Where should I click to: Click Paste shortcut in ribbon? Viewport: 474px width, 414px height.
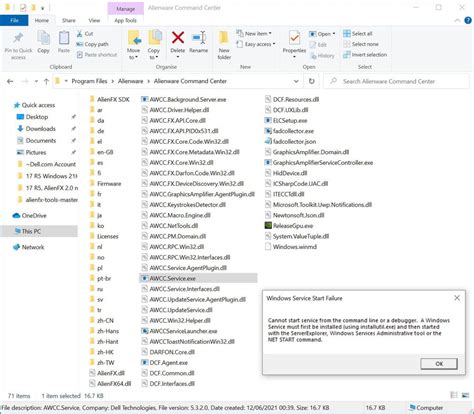click(x=97, y=55)
